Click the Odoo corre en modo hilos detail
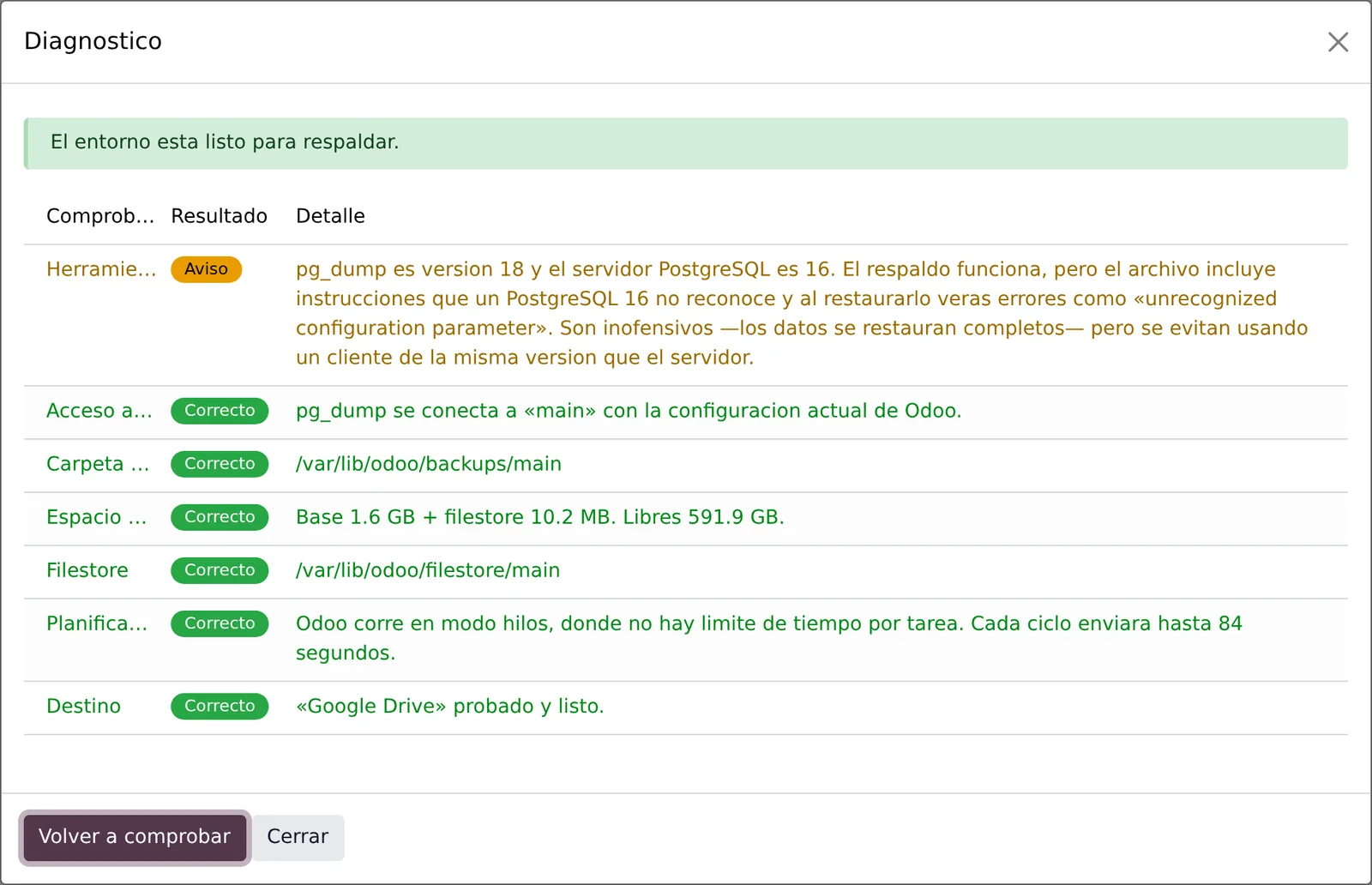Screen dimensions: 1372x885 pyautogui.click(x=769, y=638)
